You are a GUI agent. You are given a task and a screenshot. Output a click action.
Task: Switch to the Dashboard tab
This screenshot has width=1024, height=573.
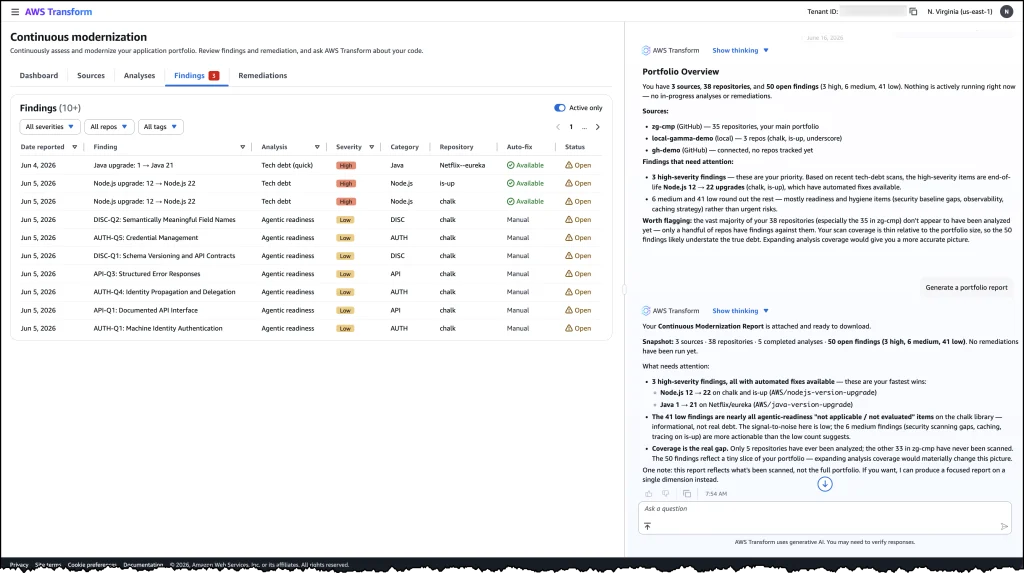pos(39,76)
